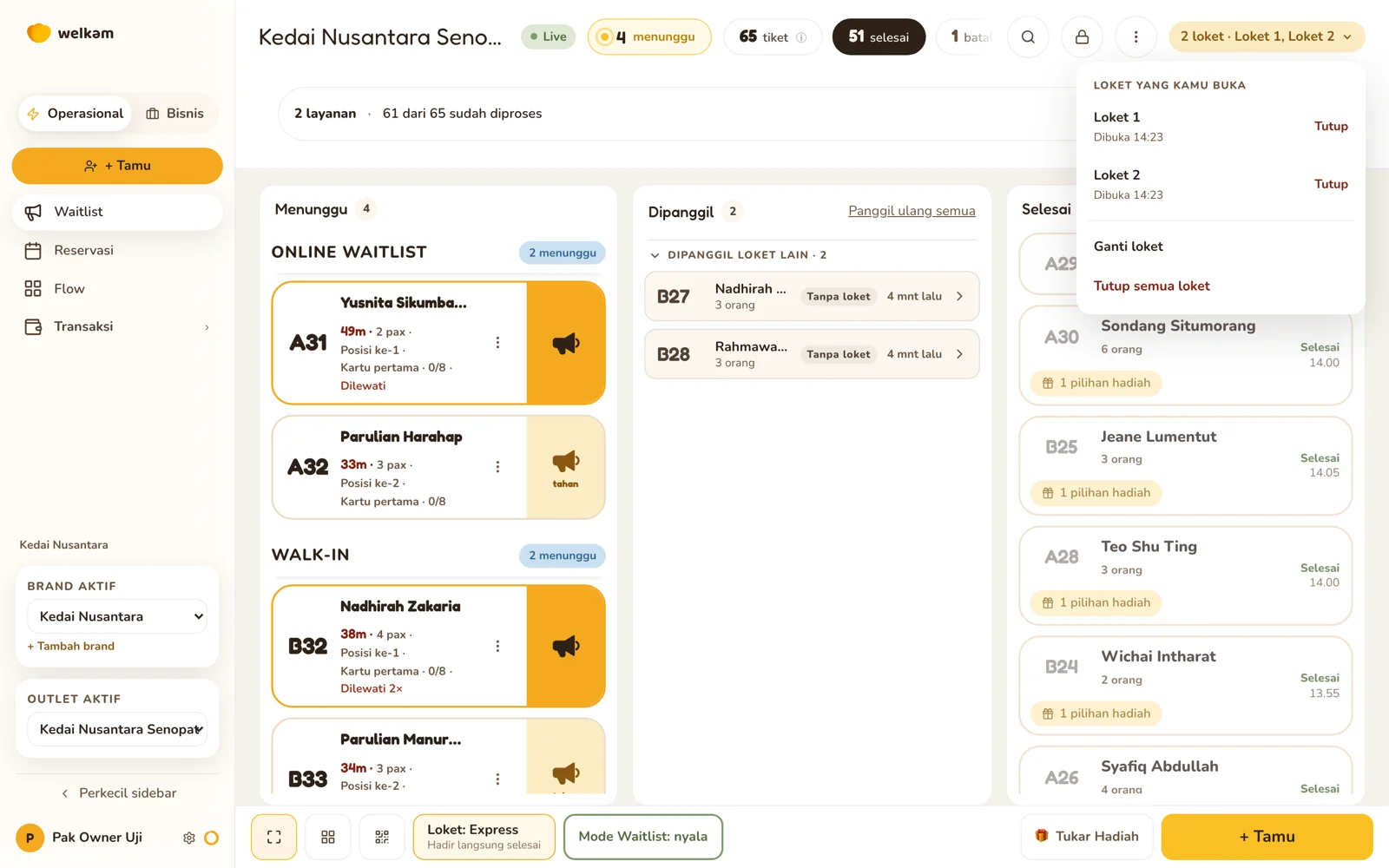Click the grid view icon in bottom bar
Viewport: 1389px width, 868px height.
coord(328,837)
